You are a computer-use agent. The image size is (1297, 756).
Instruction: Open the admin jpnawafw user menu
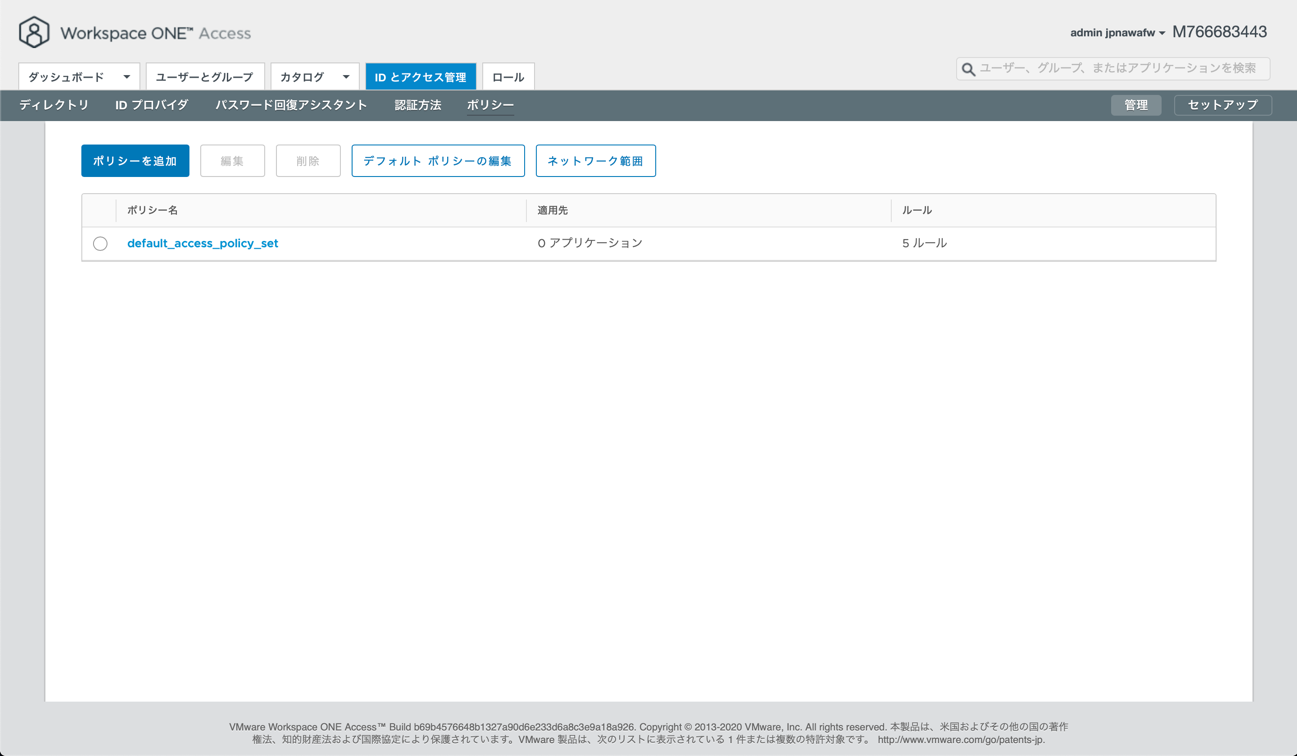click(x=1117, y=33)
